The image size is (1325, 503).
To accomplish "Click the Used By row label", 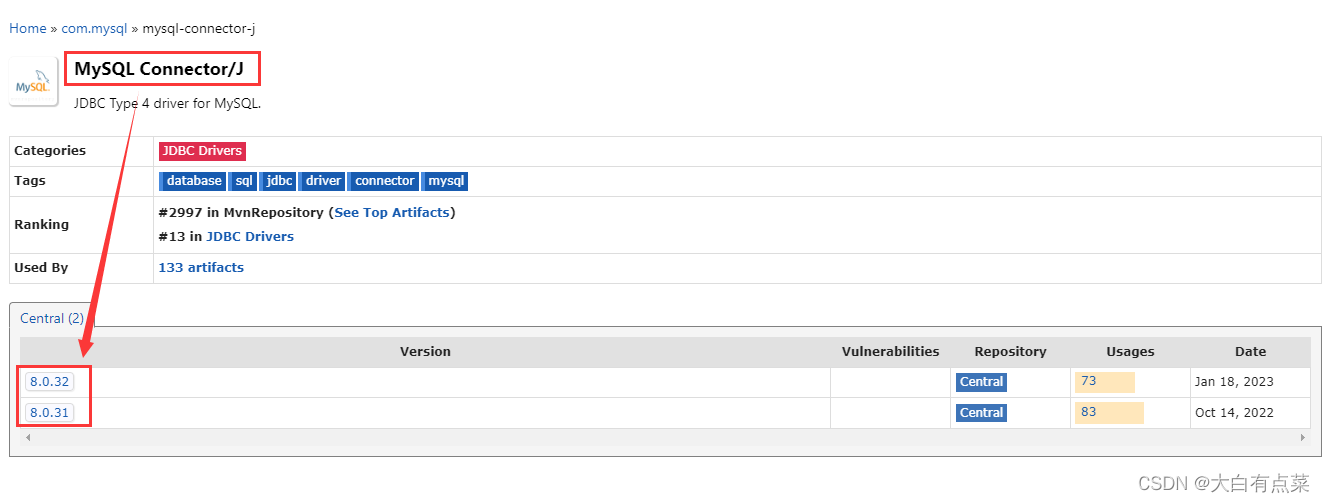I will (x=41, y=268).
